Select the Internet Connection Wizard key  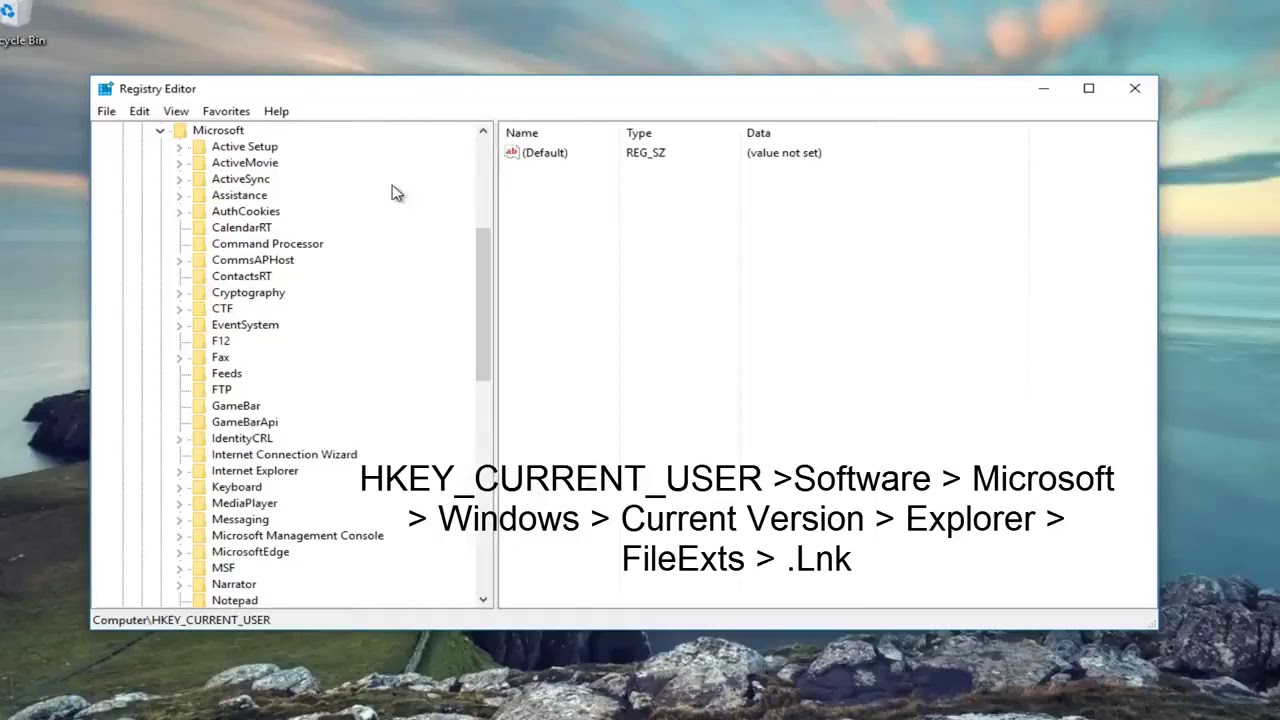coord(284,454)
